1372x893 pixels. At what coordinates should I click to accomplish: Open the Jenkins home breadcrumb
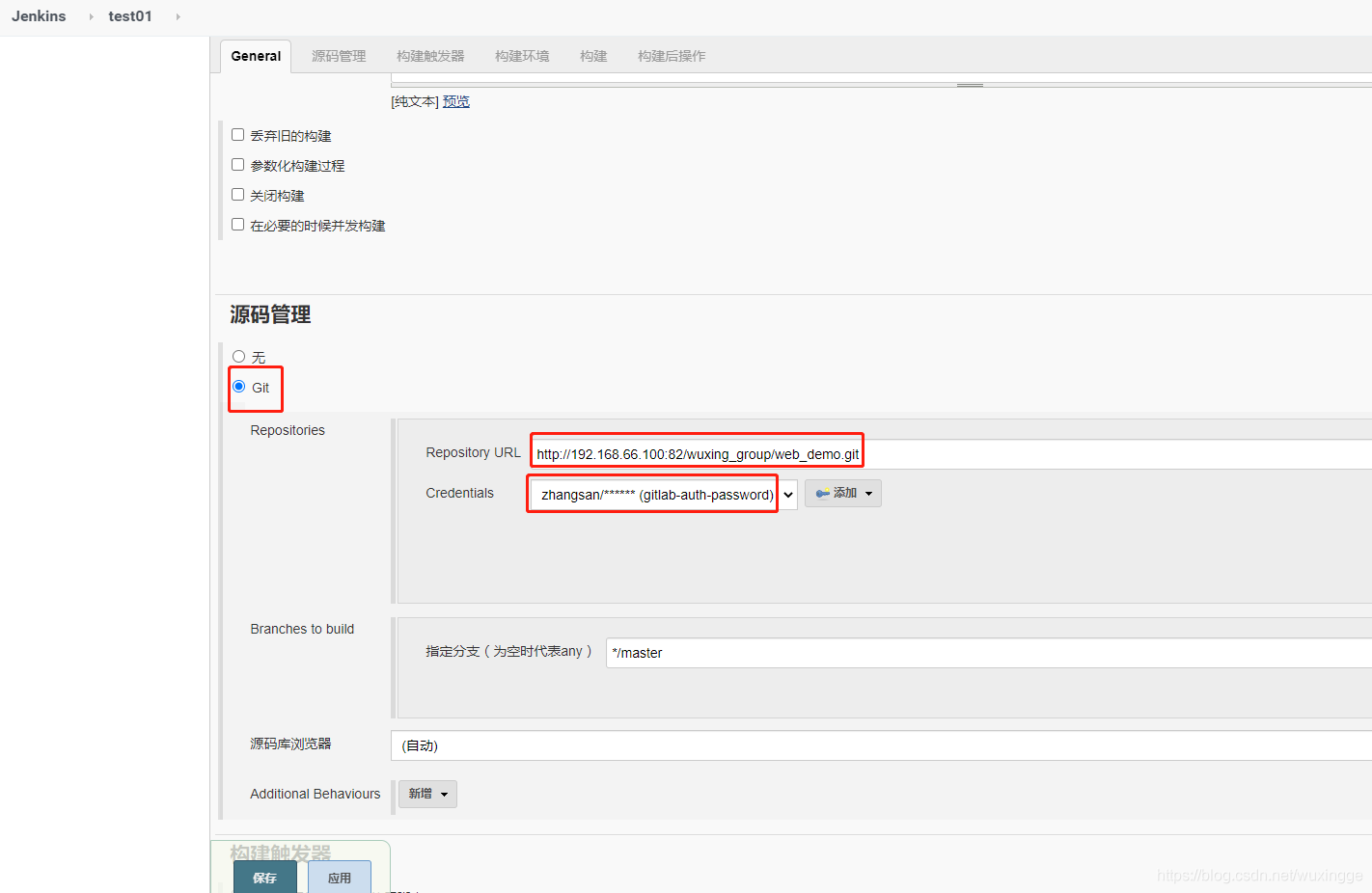39,16
